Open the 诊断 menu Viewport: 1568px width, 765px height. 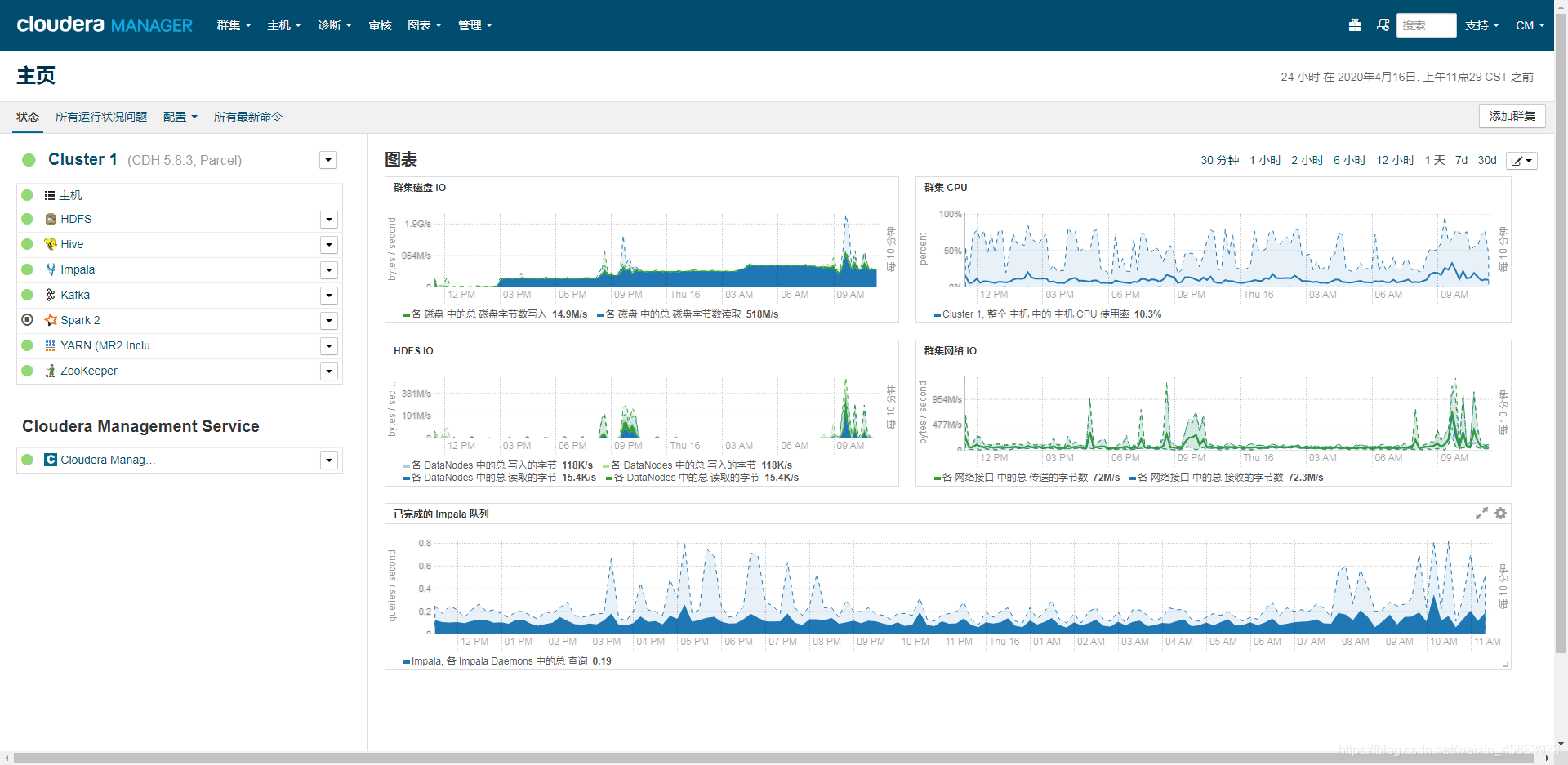click(x=335, y=25)
